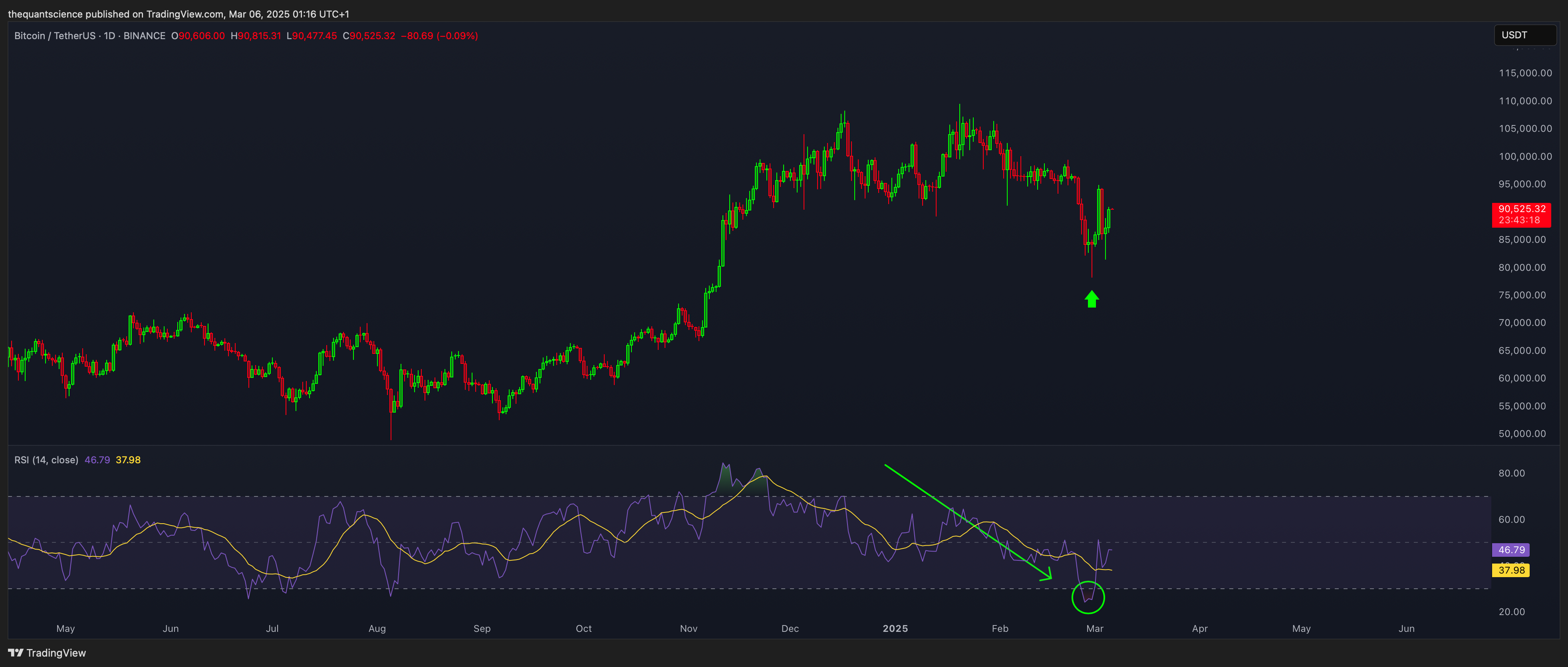Click the close value C90,525.32
This screenshot has height=667, width=1568.
(x=369, y=36)
